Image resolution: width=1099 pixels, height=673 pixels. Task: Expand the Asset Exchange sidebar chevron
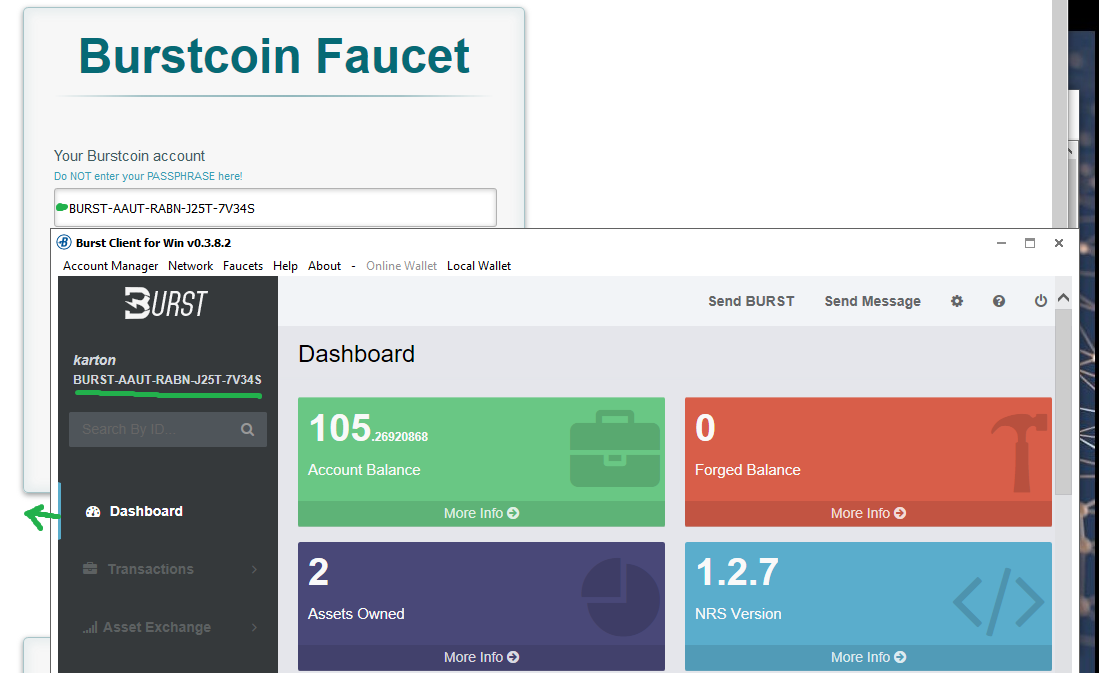(x=254, y=627)
